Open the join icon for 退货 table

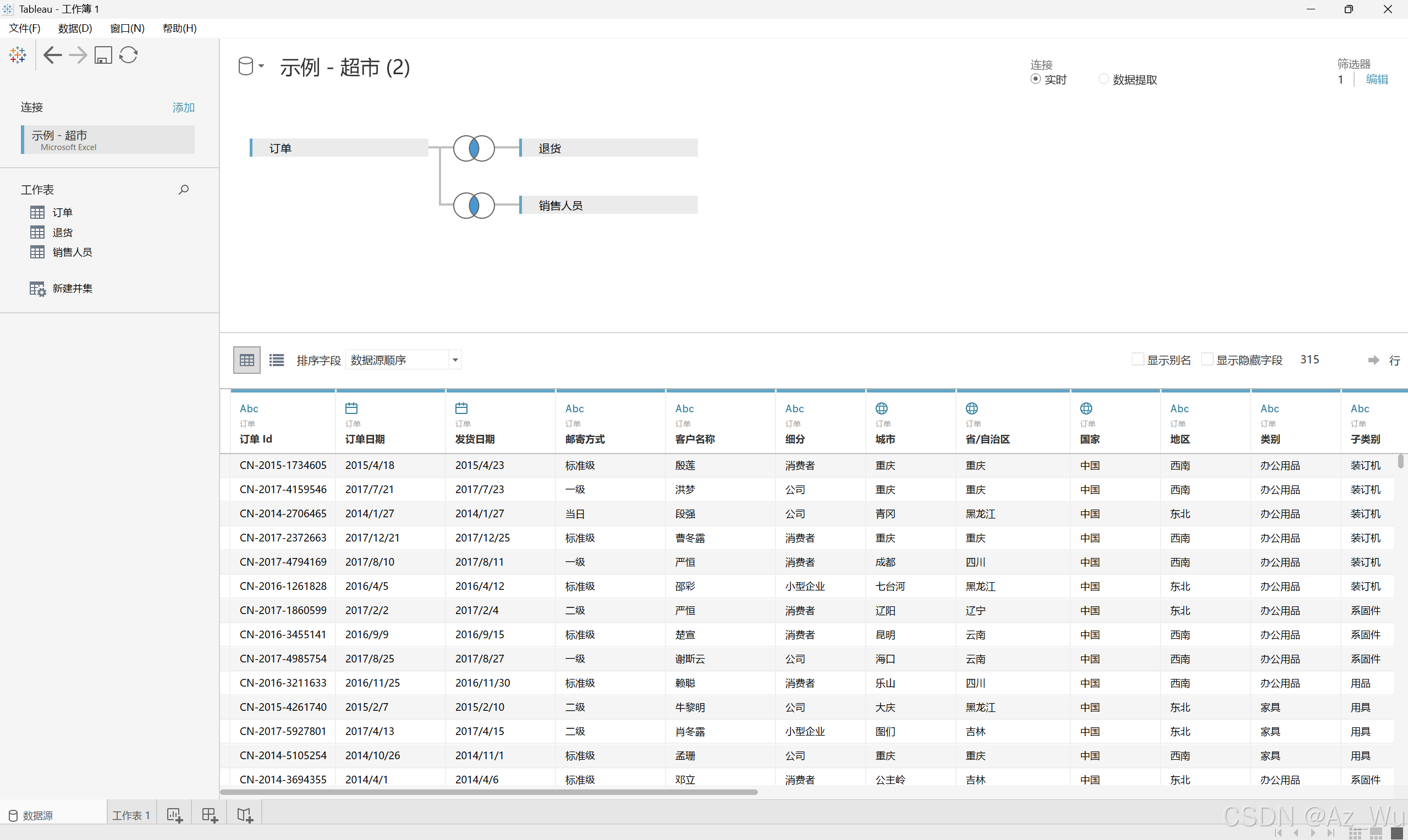(474, 148)
